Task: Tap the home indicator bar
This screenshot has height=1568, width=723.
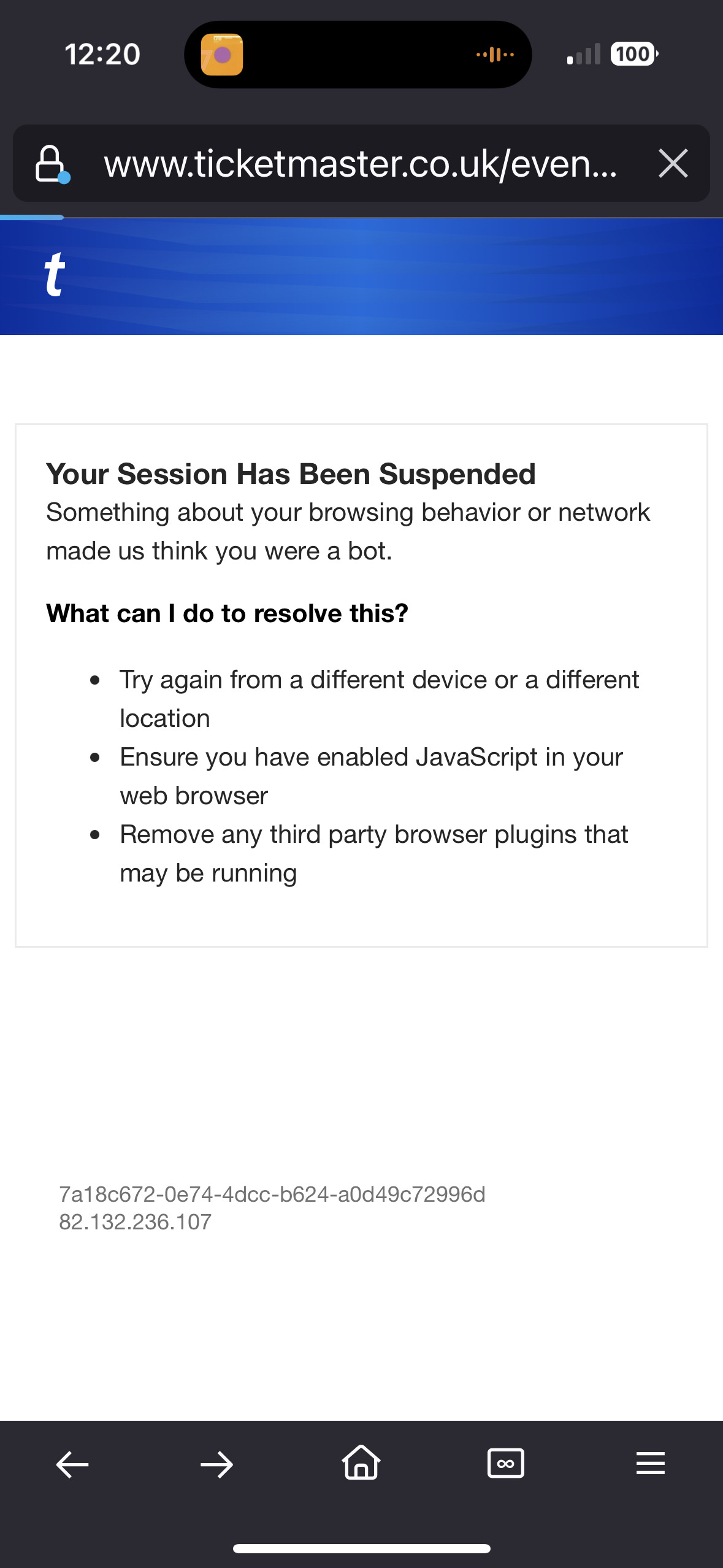Action: click(x=361, y=1549)
